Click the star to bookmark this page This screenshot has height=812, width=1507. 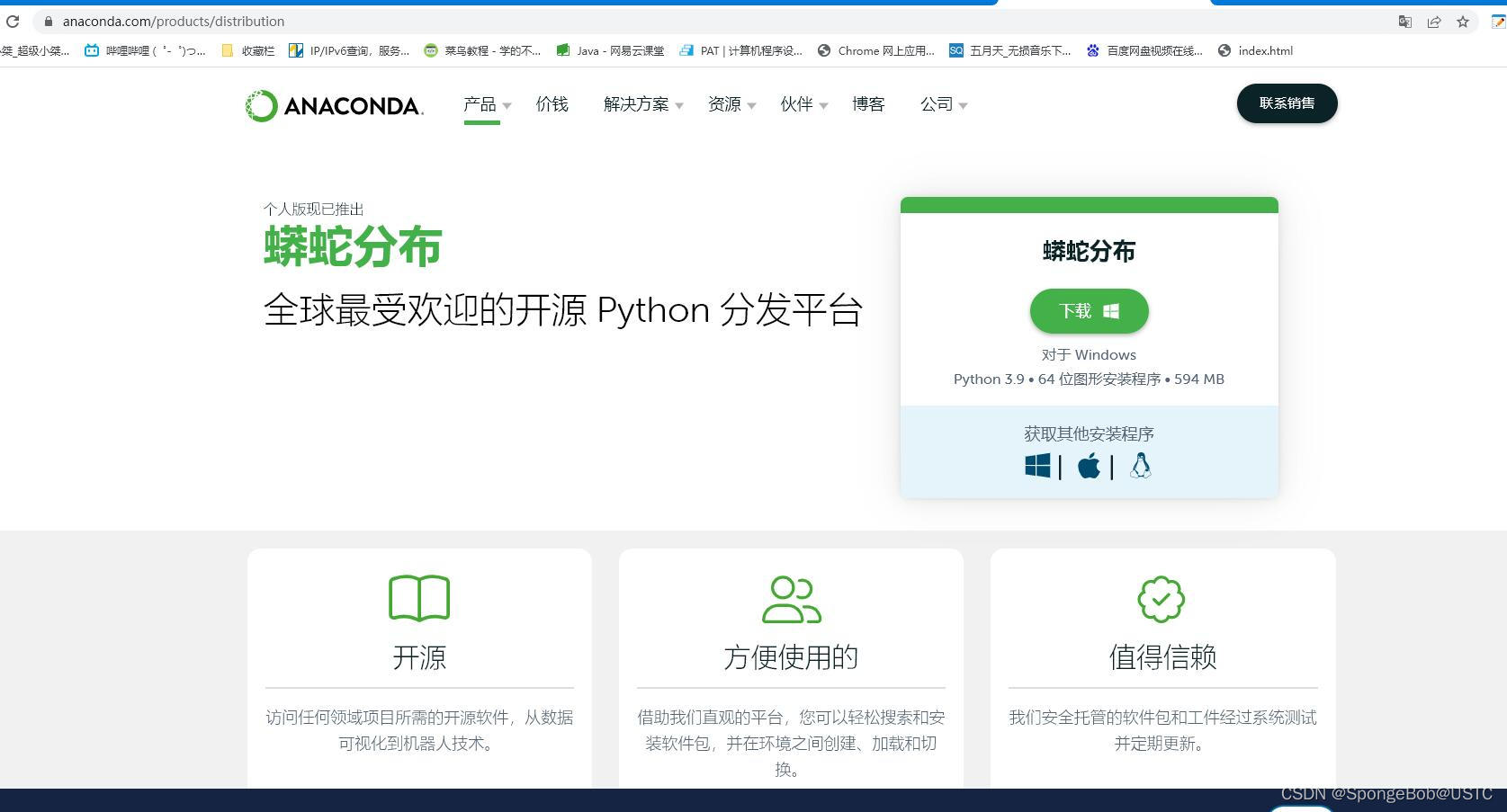(x=1463, y=21)
